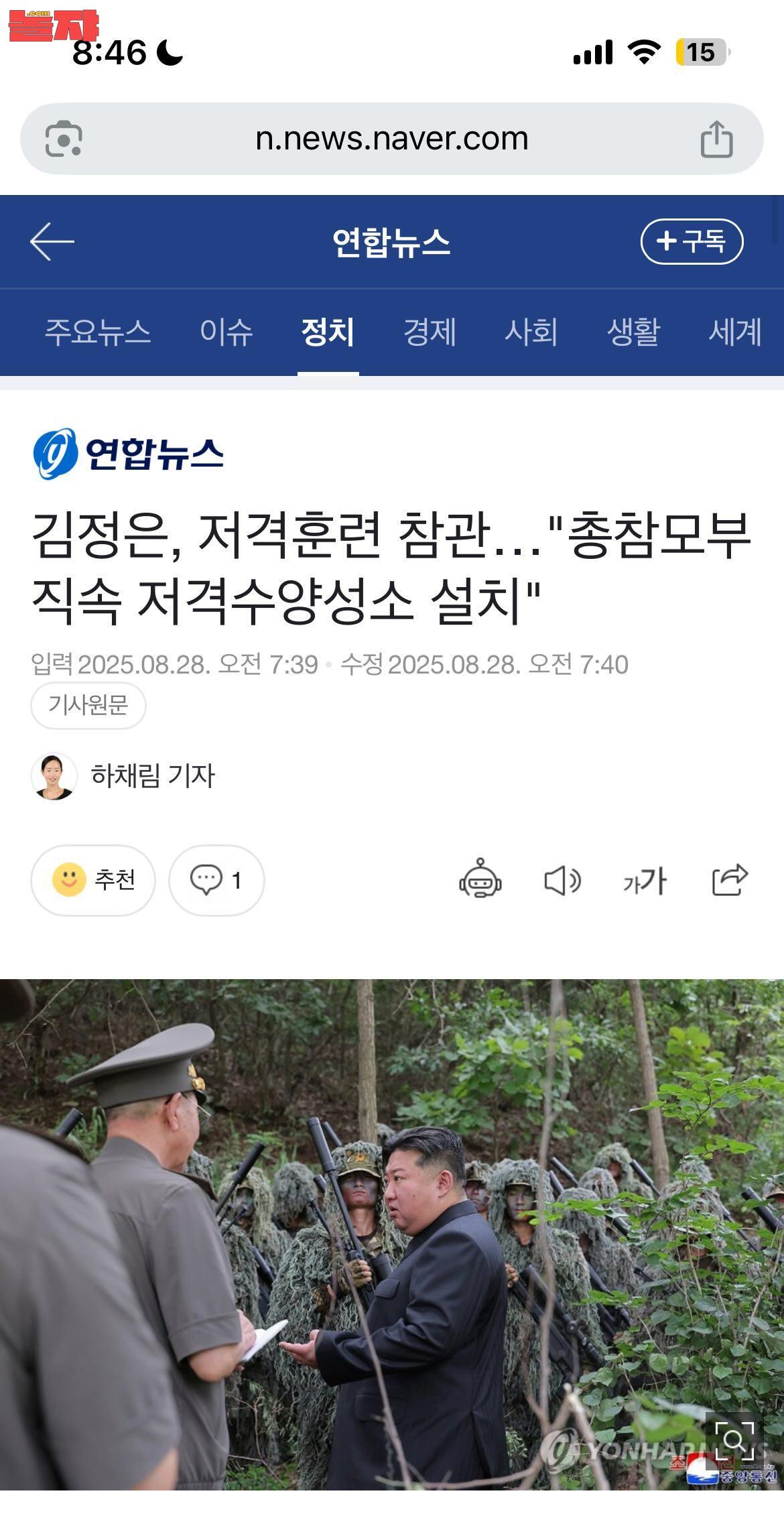Open comments with the speech bubble
Image resolution: width=784 pixels, height=1524 pixels.
[x=216, y=880]
